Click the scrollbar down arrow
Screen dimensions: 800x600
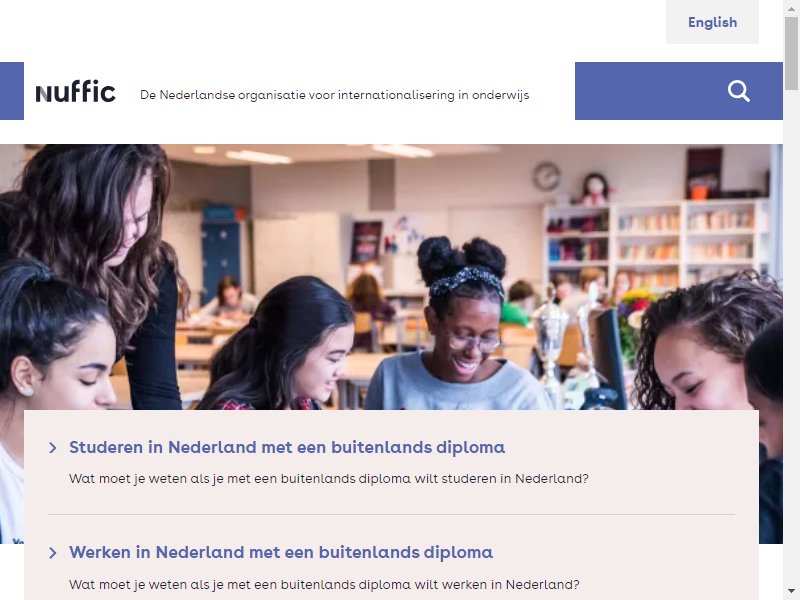(x=791, y=591)
